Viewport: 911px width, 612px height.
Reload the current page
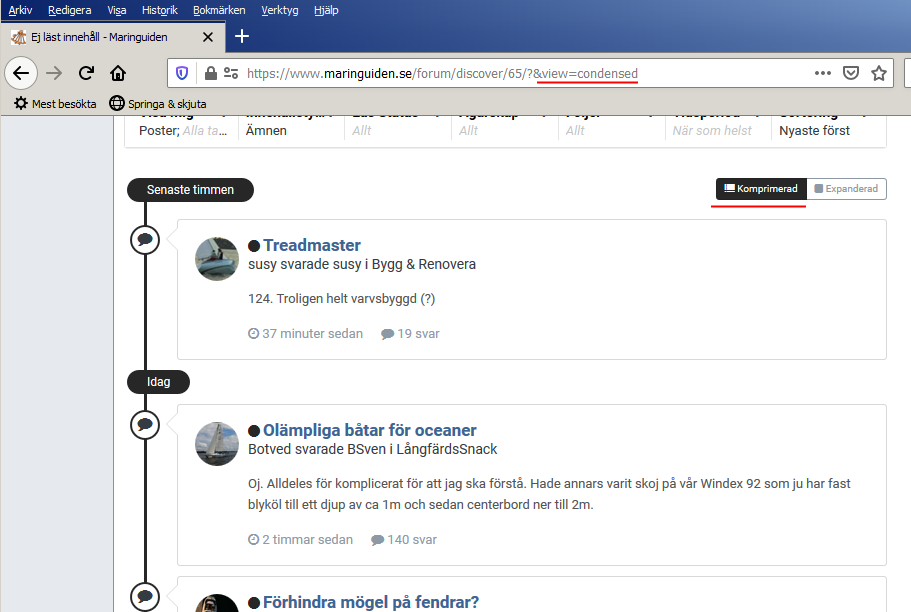tap(87, 73)
